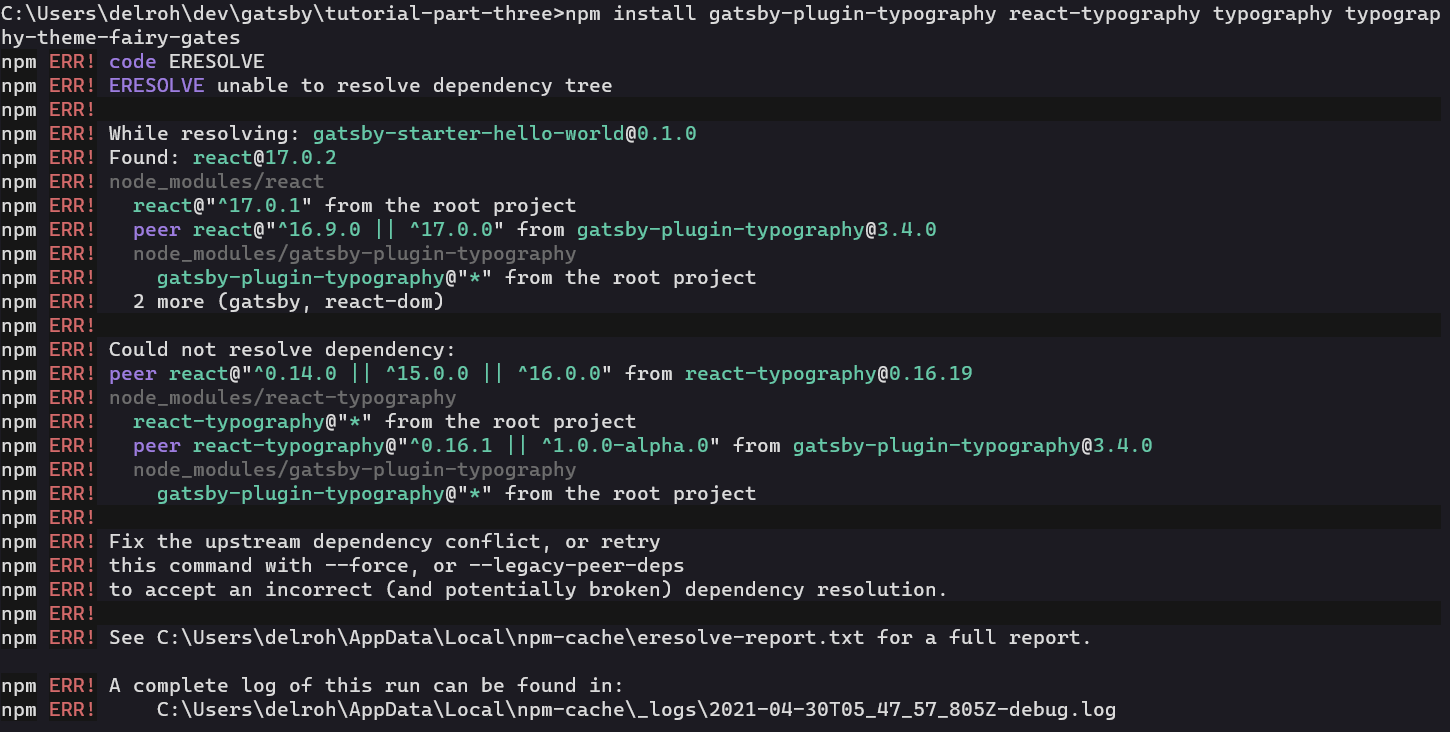Viewport: 1450px width, 732px height.
Task: Click 'react@"^17.0.1" from the root project'
Action: pos(354,206)
